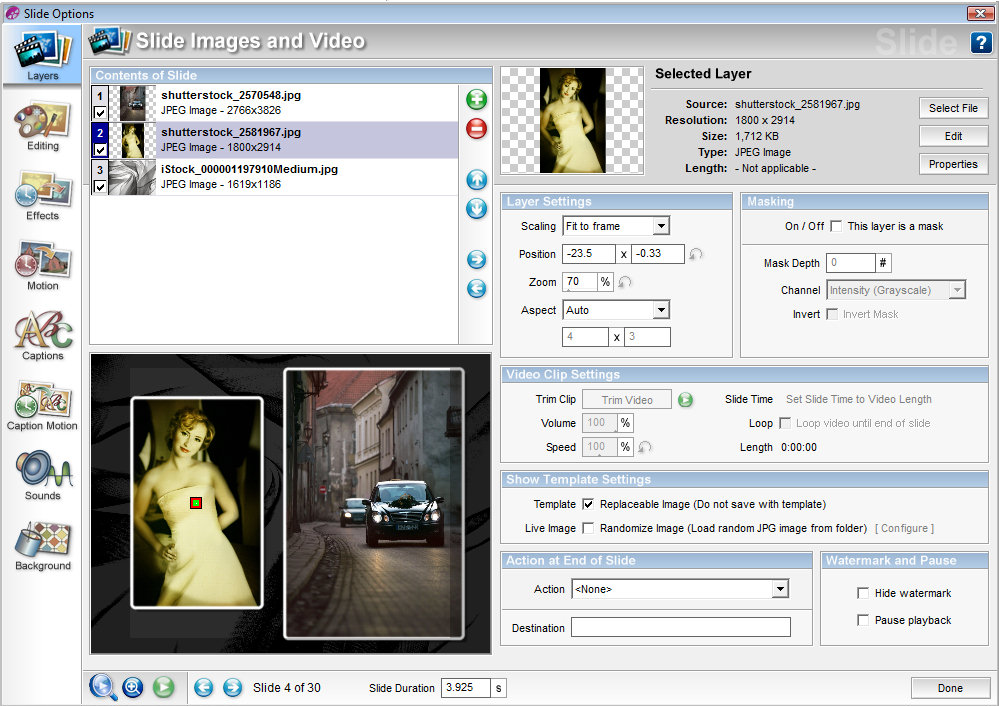Reset the layer Zoom value
Viewport: 999px width, 706px height.
pyautogui.click(x=624, y=282)
